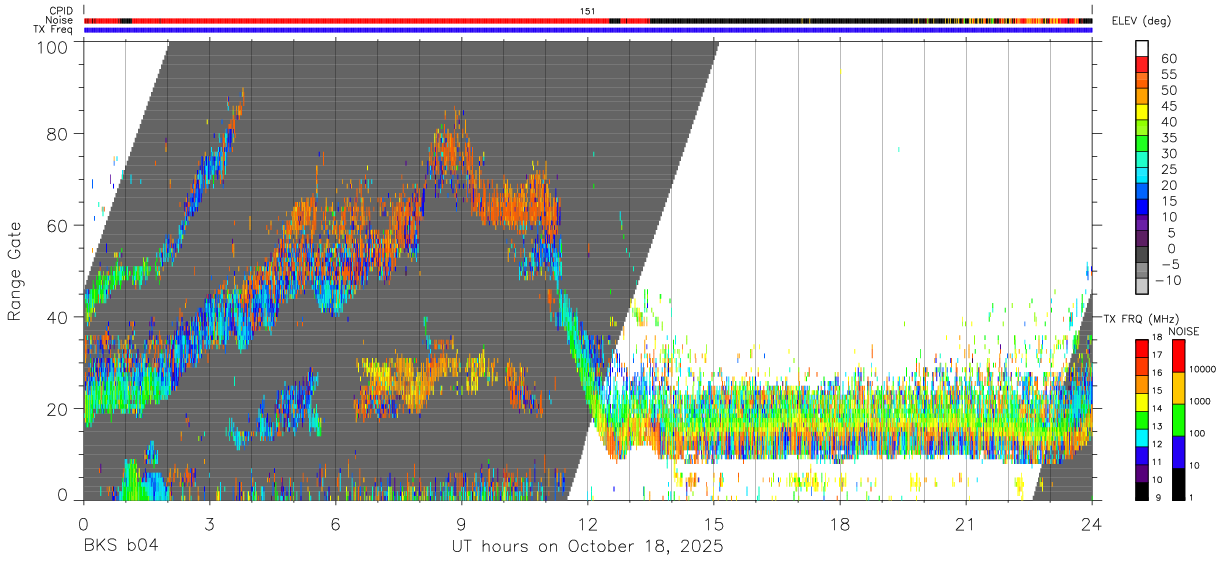Pick the green segment of the NOISE colorbar

click(1177, 420)
